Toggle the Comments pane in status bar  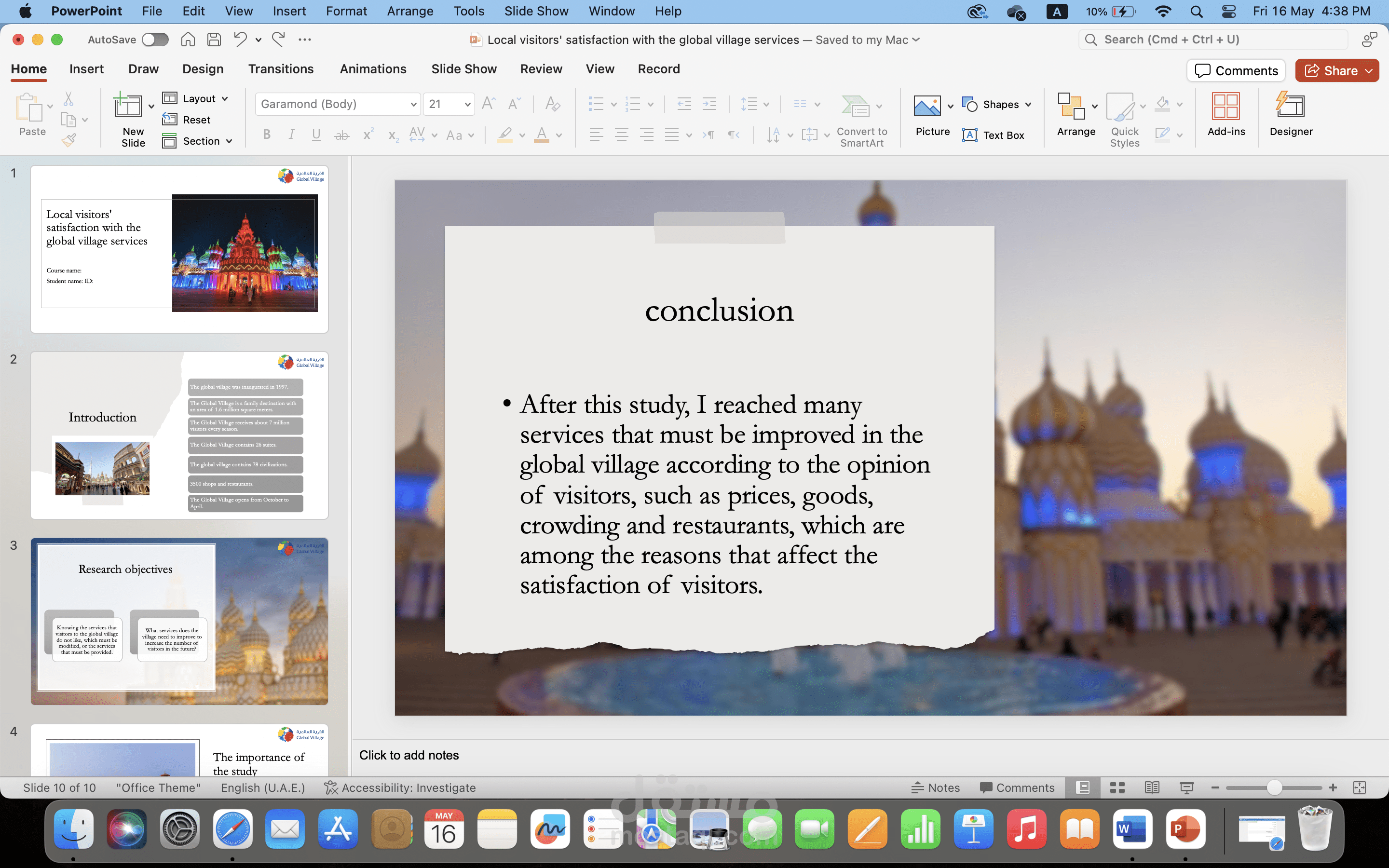pyautogui.click(x=1017, y=787)
